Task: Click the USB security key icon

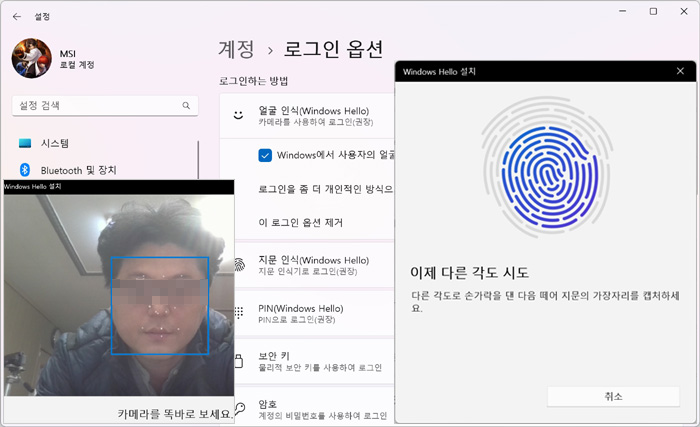Action: tap(239, 361)
